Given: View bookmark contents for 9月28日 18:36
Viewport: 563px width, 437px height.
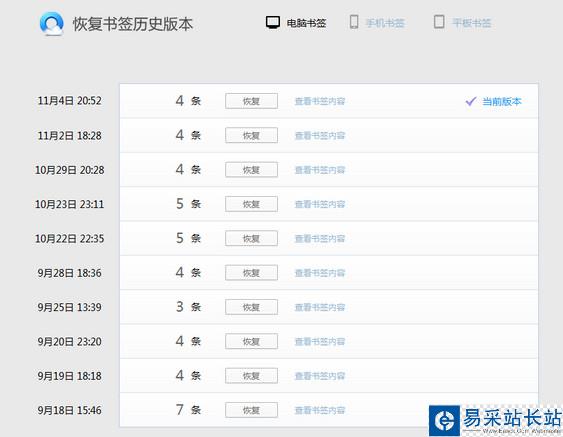Looking at the screenshot, I should coord(320,273).
